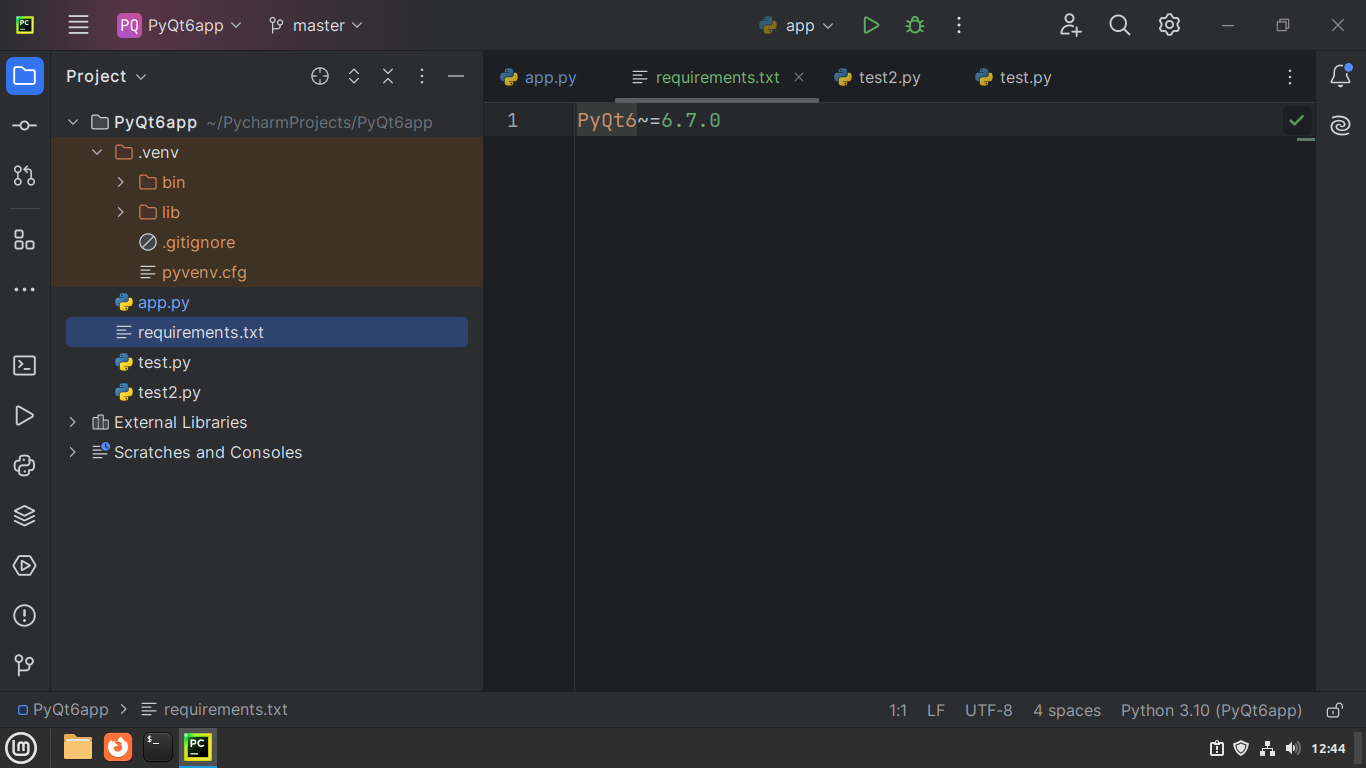Open the Commit tool window
The height and width of the screenshot is (768, 1366).
[25, 126]
